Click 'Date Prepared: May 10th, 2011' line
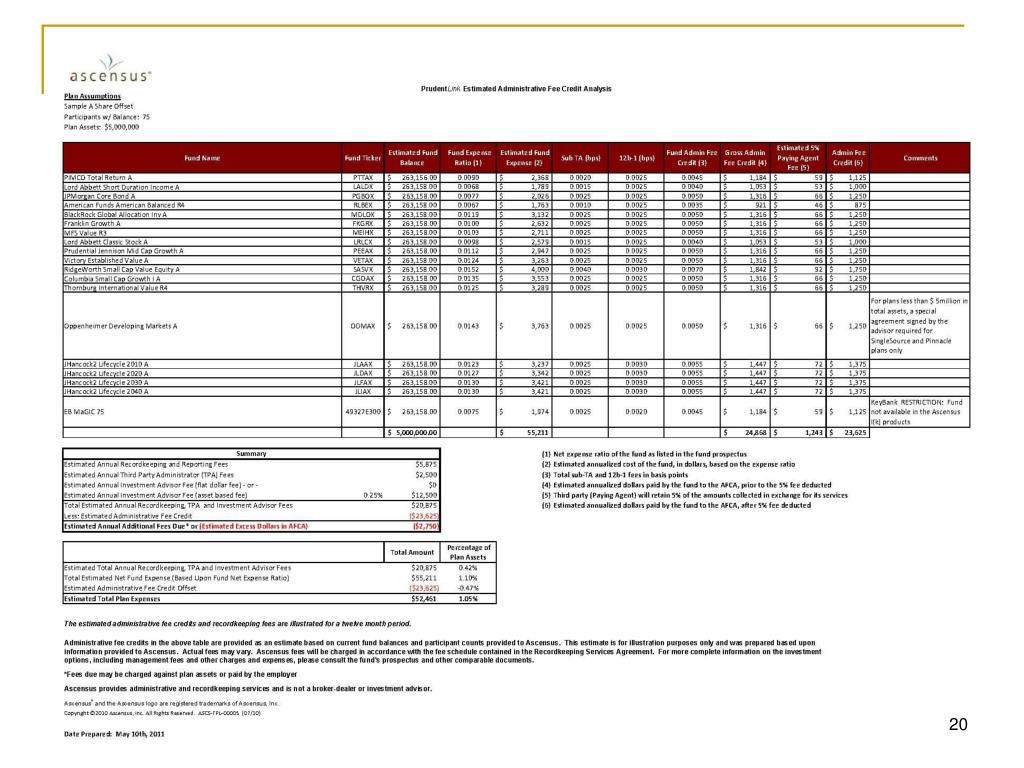The height and width of the screenshot is (768, 1024). click(x=114, y=734)
